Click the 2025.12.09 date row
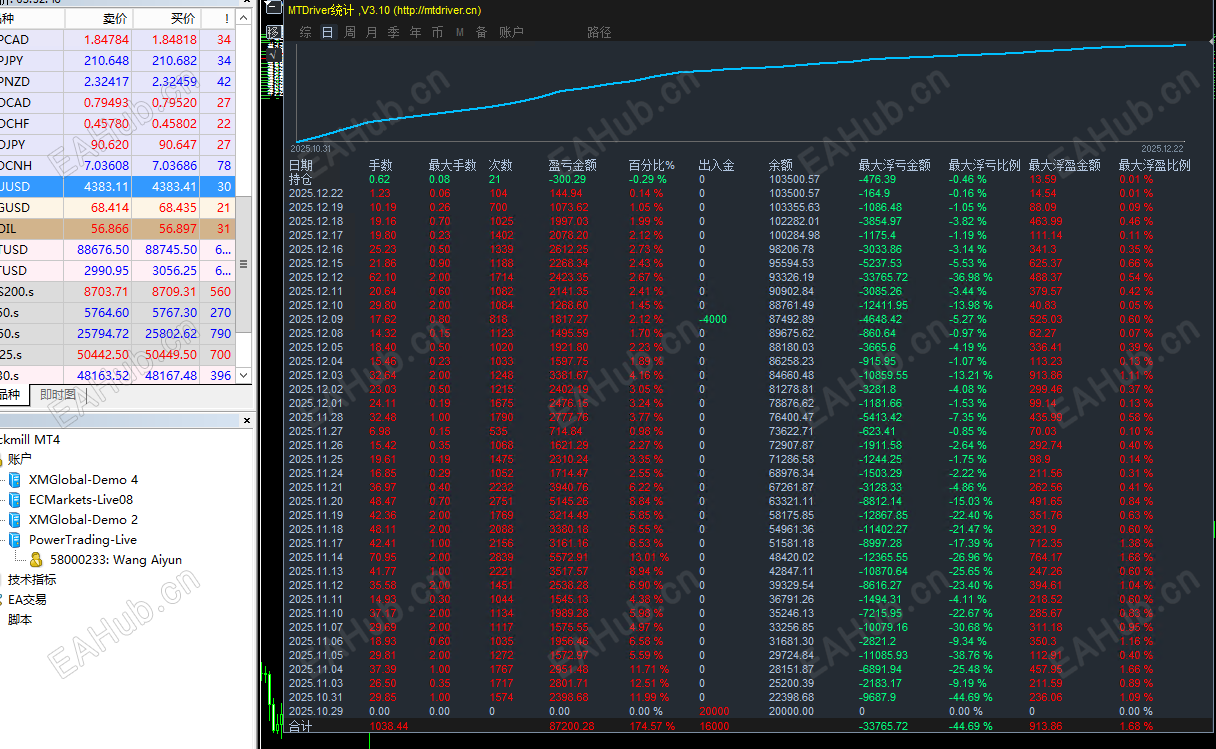Viewport: 1216px width, 749px height. pos(316,320)
